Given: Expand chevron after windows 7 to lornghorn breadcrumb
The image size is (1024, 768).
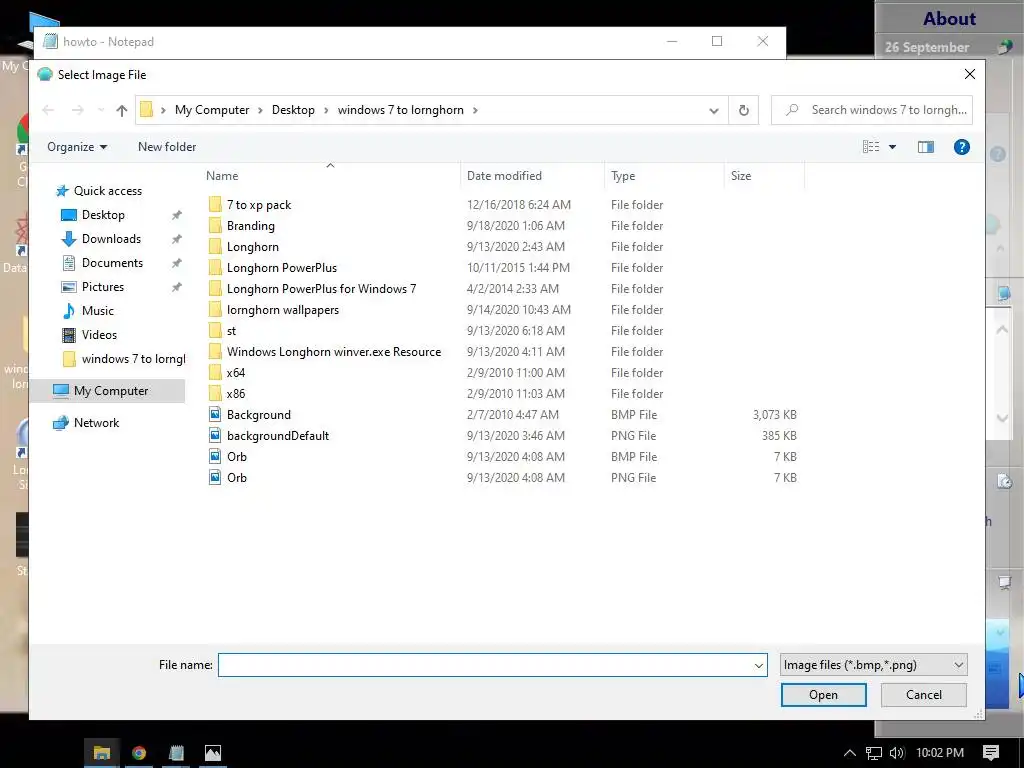Looking at the screenshot, I should click(475, 110).
